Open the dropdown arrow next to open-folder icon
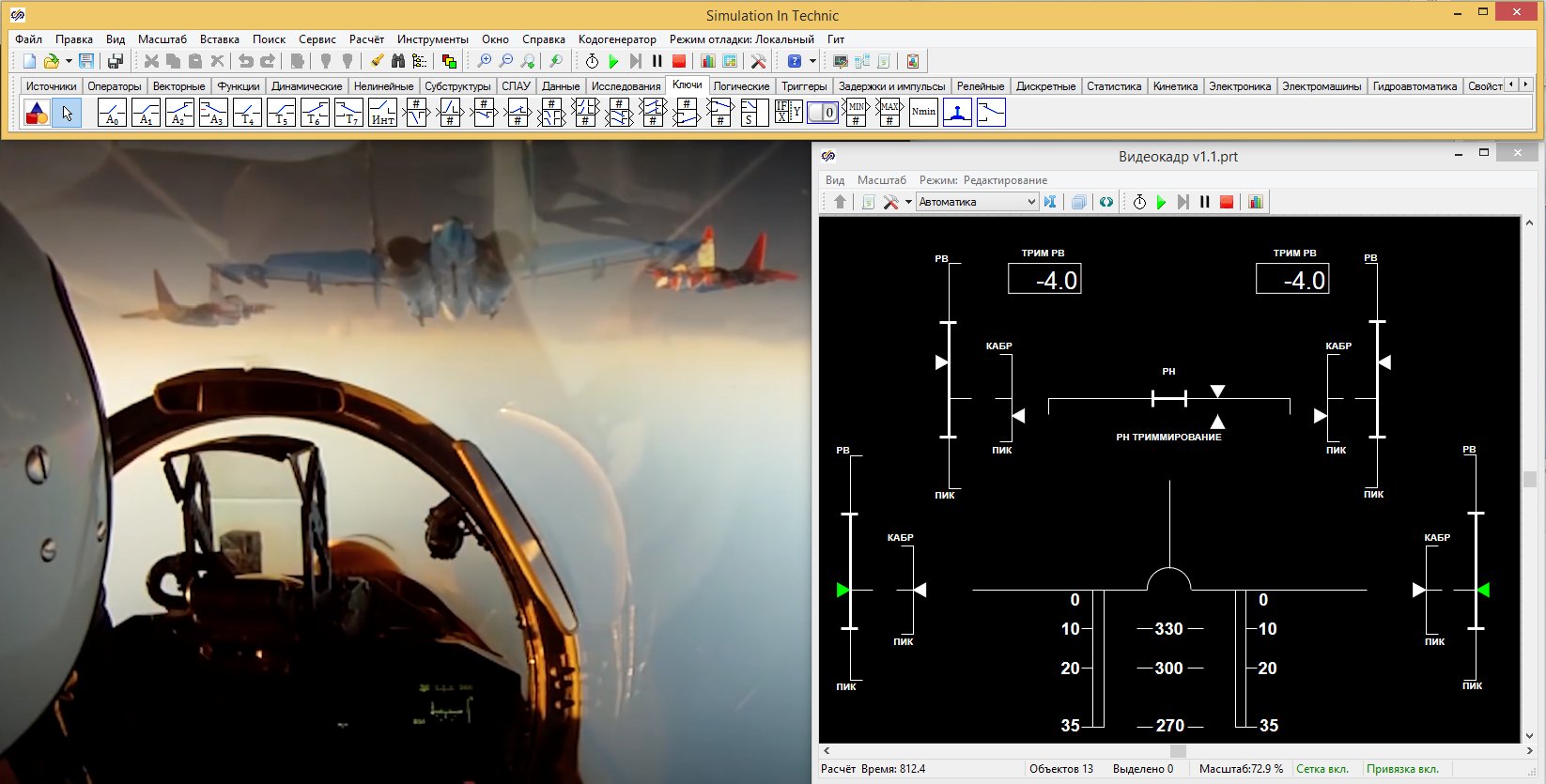Image resolution: width=1546 pixels, height=784 pixels. [x=69, y=61]
